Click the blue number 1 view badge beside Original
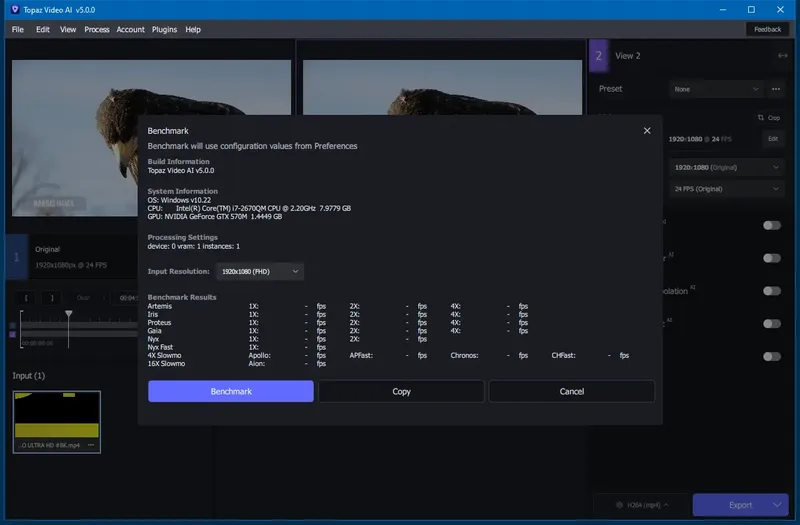 [17, 257]
